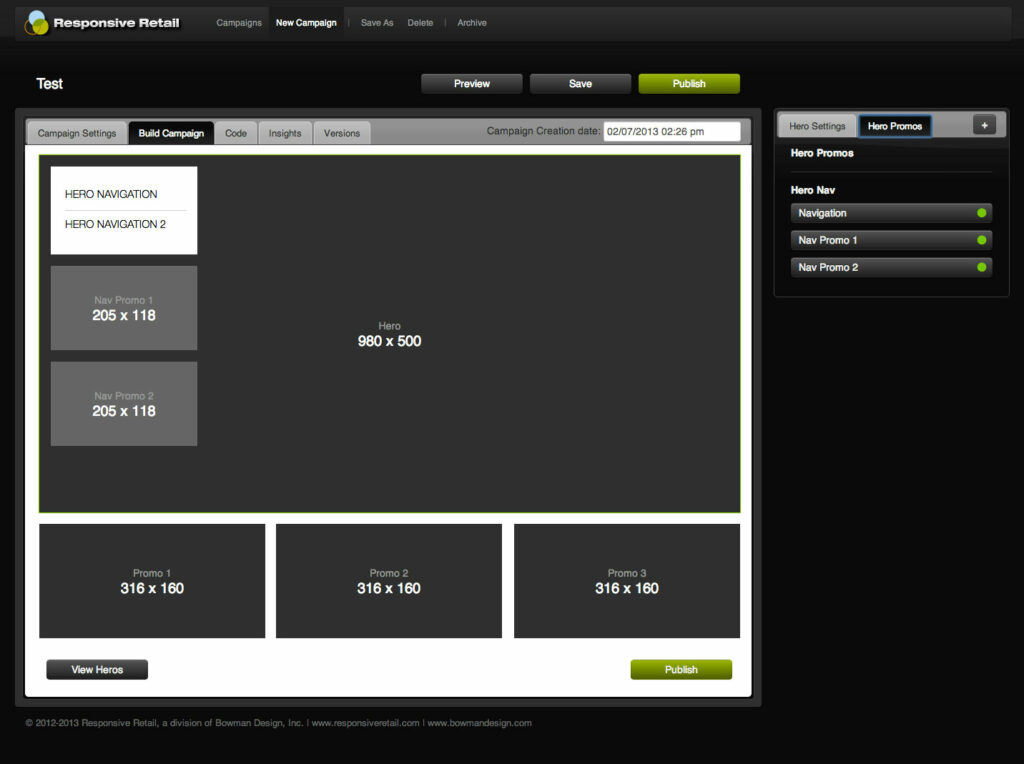Image resolution: width=1024 pixels, height=764 pixels.
Task: Click the Publish button below the promos
Action: [x=681, y=669]
